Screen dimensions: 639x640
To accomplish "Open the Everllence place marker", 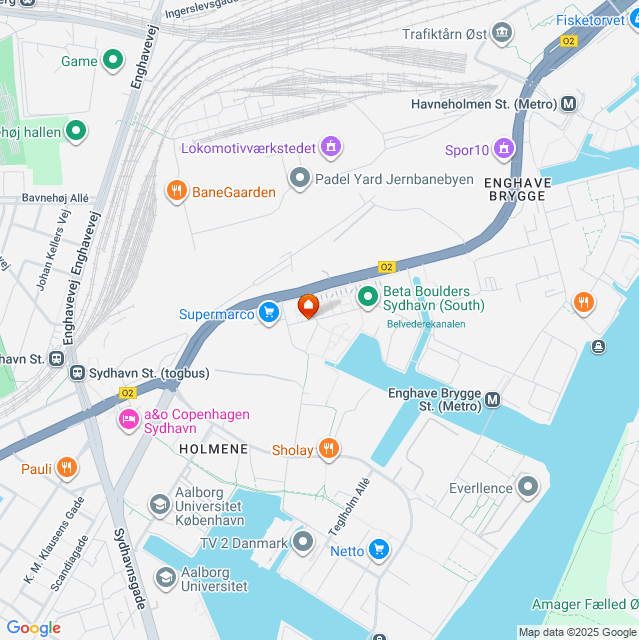I will pos(528,487).
